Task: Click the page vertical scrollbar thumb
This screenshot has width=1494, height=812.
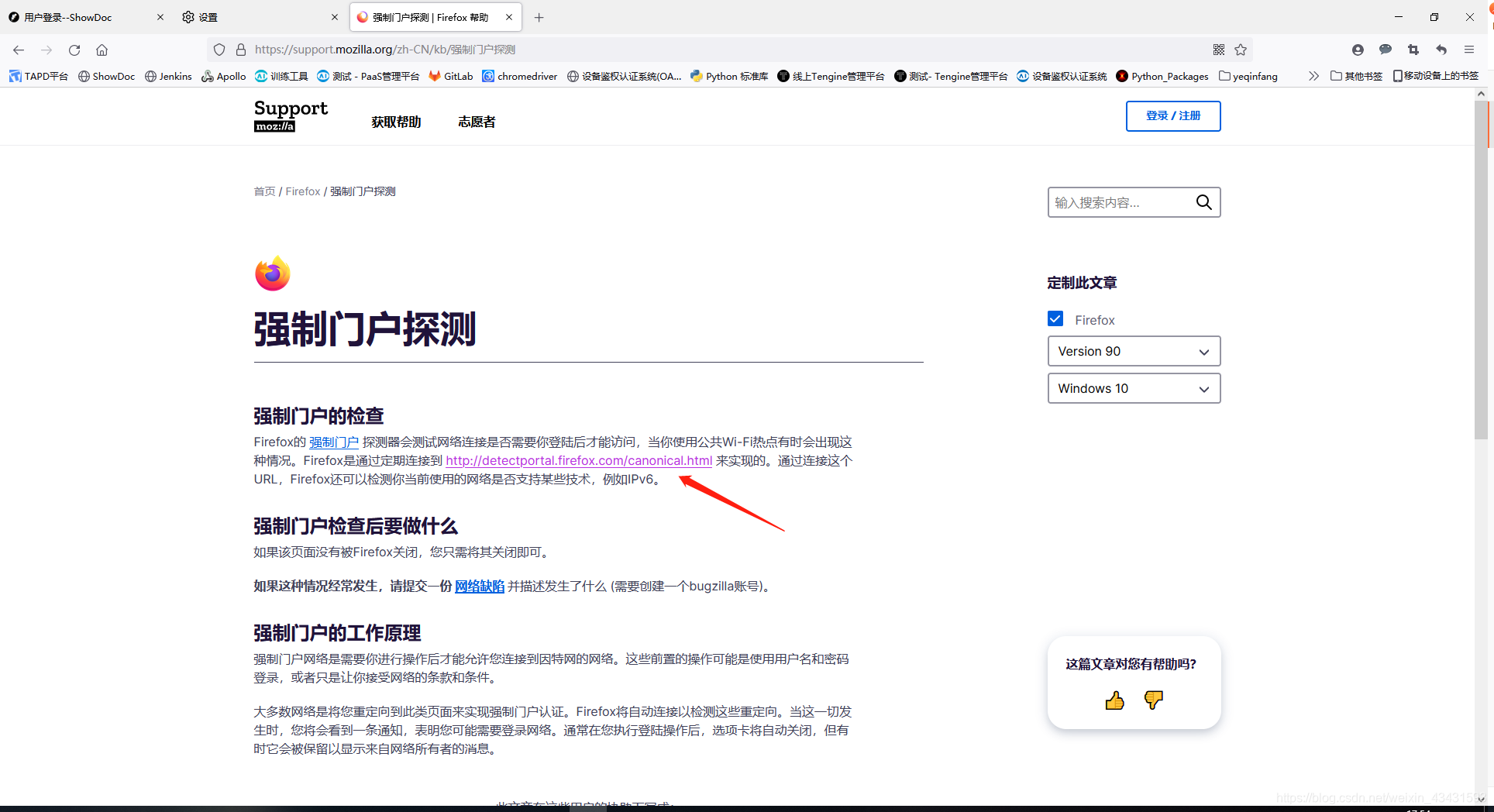Action: click(x=1481, y=270)
